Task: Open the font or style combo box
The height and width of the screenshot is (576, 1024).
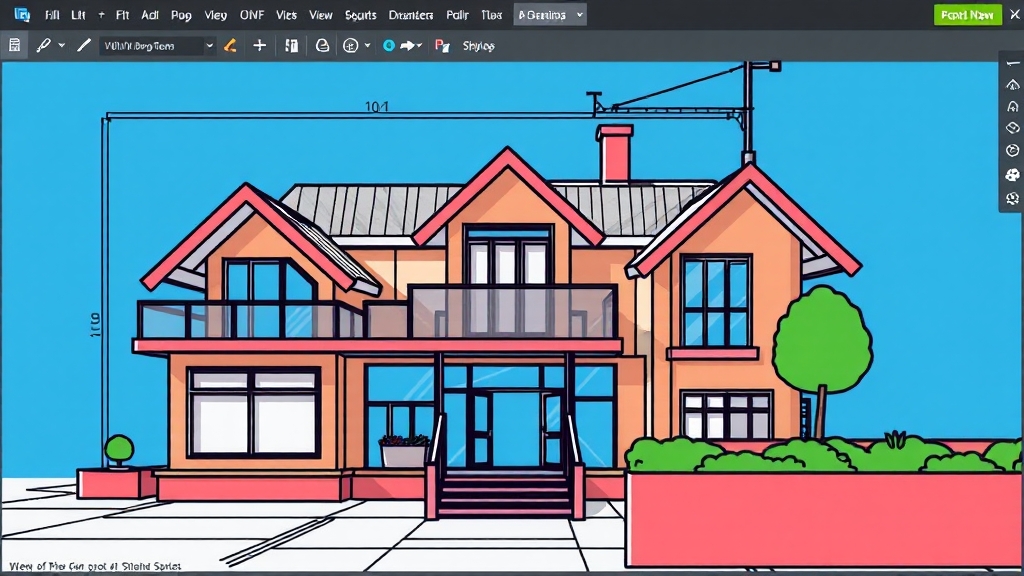Action: 157,46
